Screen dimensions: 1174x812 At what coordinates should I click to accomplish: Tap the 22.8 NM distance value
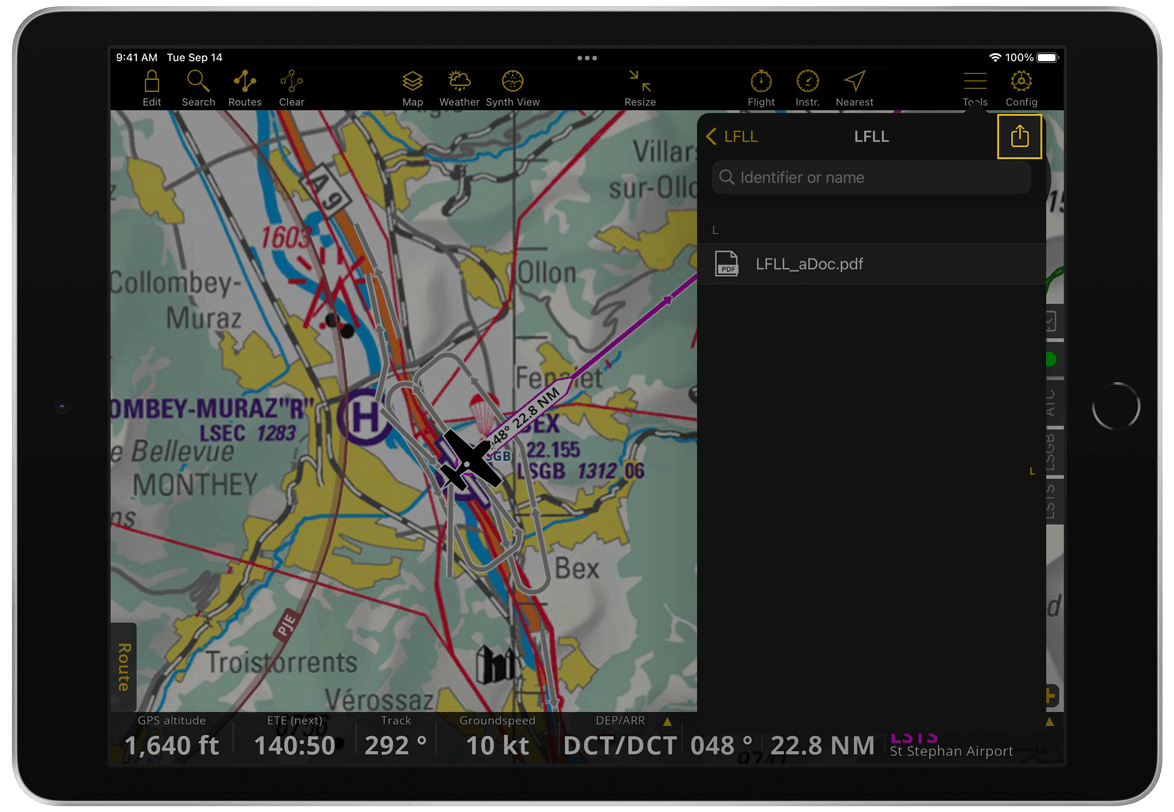click(822, 745)
